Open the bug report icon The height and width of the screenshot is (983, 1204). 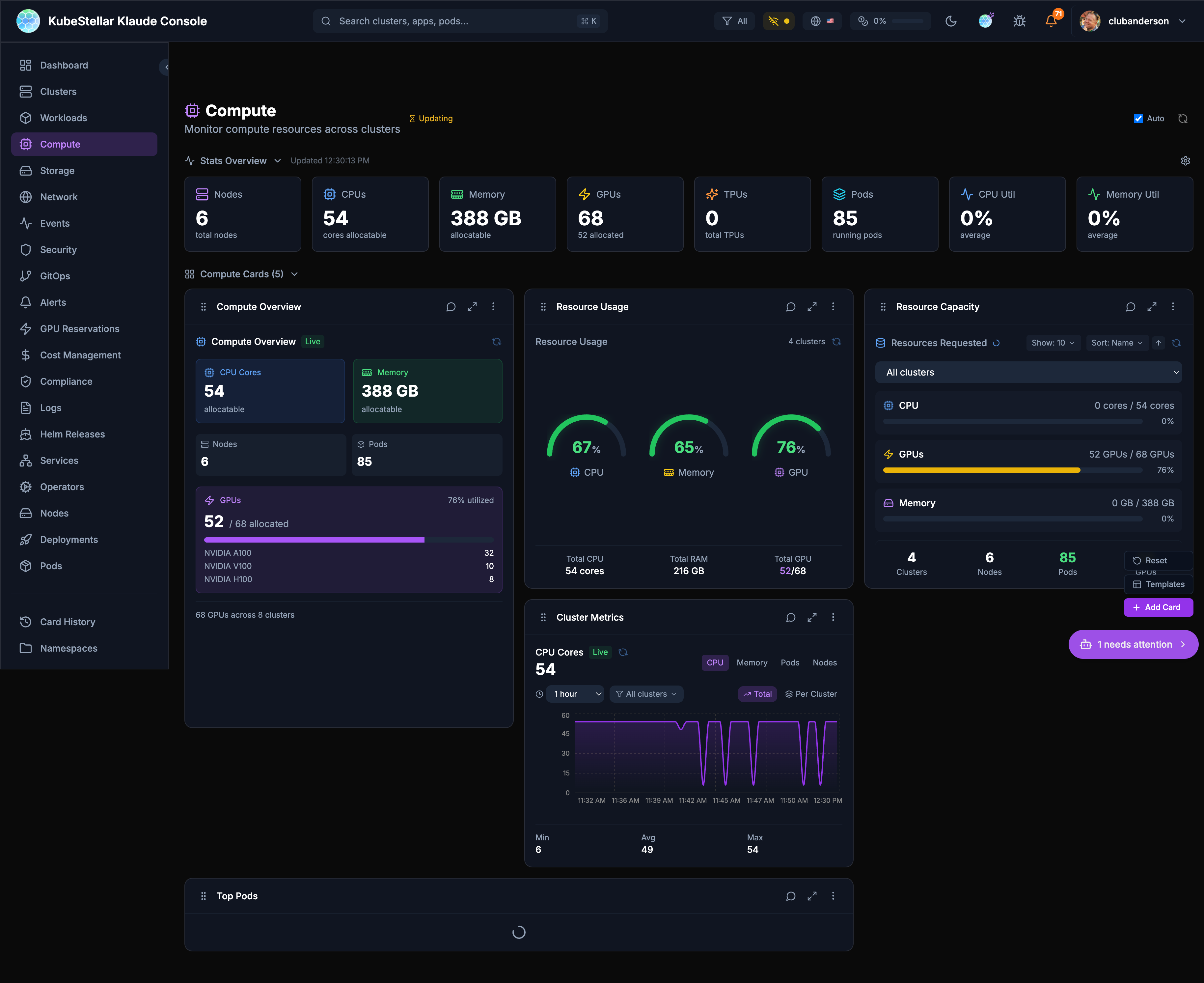click(x=1020, y=21)
